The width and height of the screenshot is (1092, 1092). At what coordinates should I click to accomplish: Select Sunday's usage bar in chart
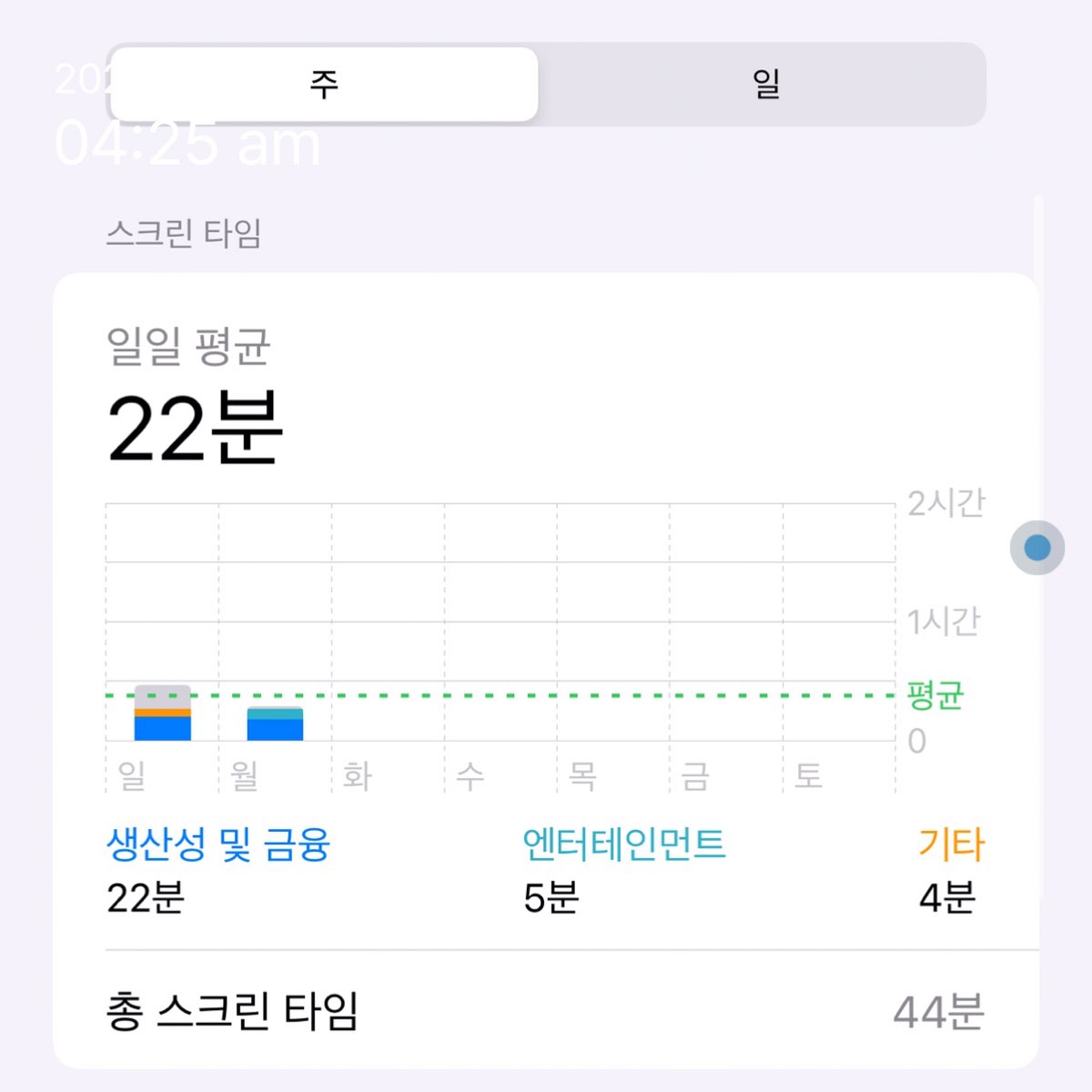tap(163, 713)
